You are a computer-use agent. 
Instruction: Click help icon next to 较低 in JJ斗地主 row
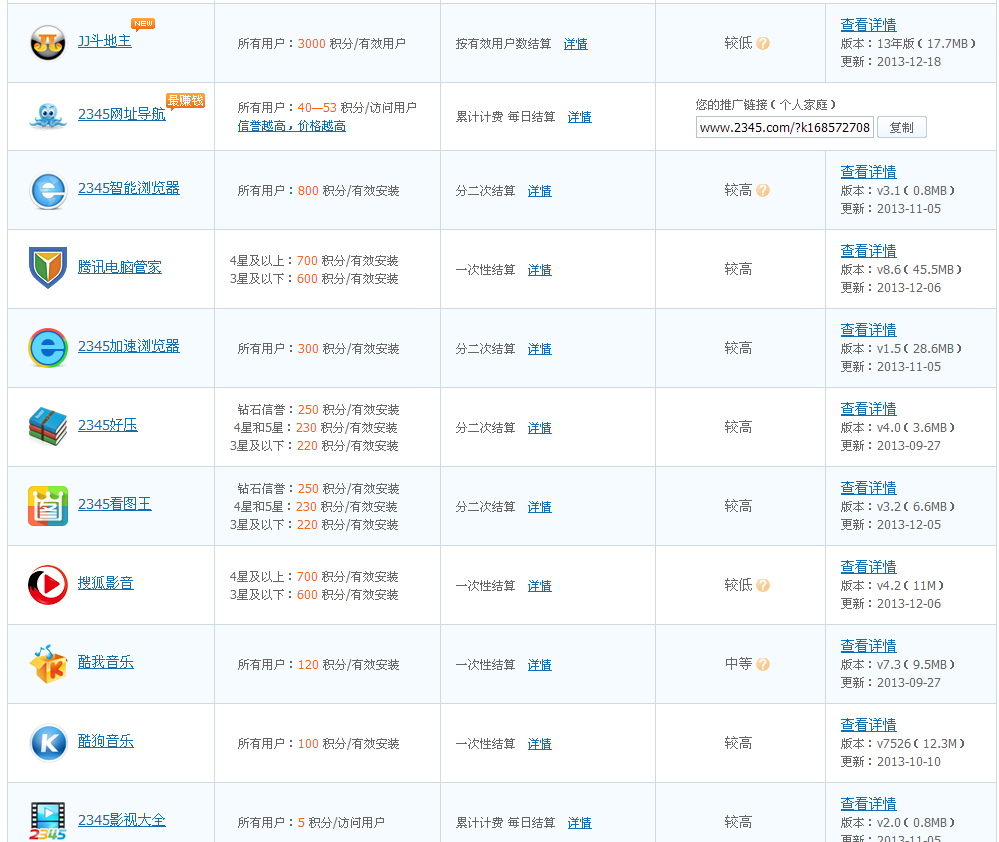(763, 43)
